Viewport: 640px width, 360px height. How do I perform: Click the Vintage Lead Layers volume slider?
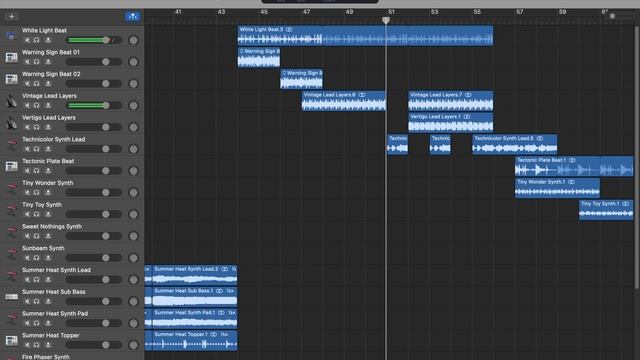point(93,105)
